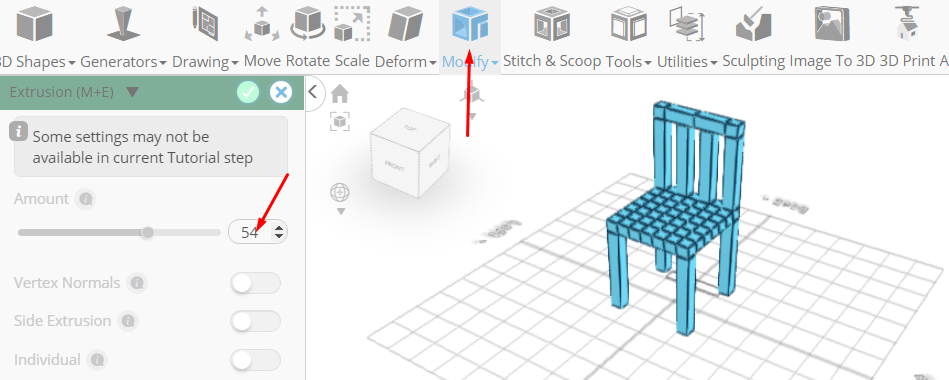Screen dimensions: 949x380
Task: Open the Drawing tool icon
Action: point(206,24)
